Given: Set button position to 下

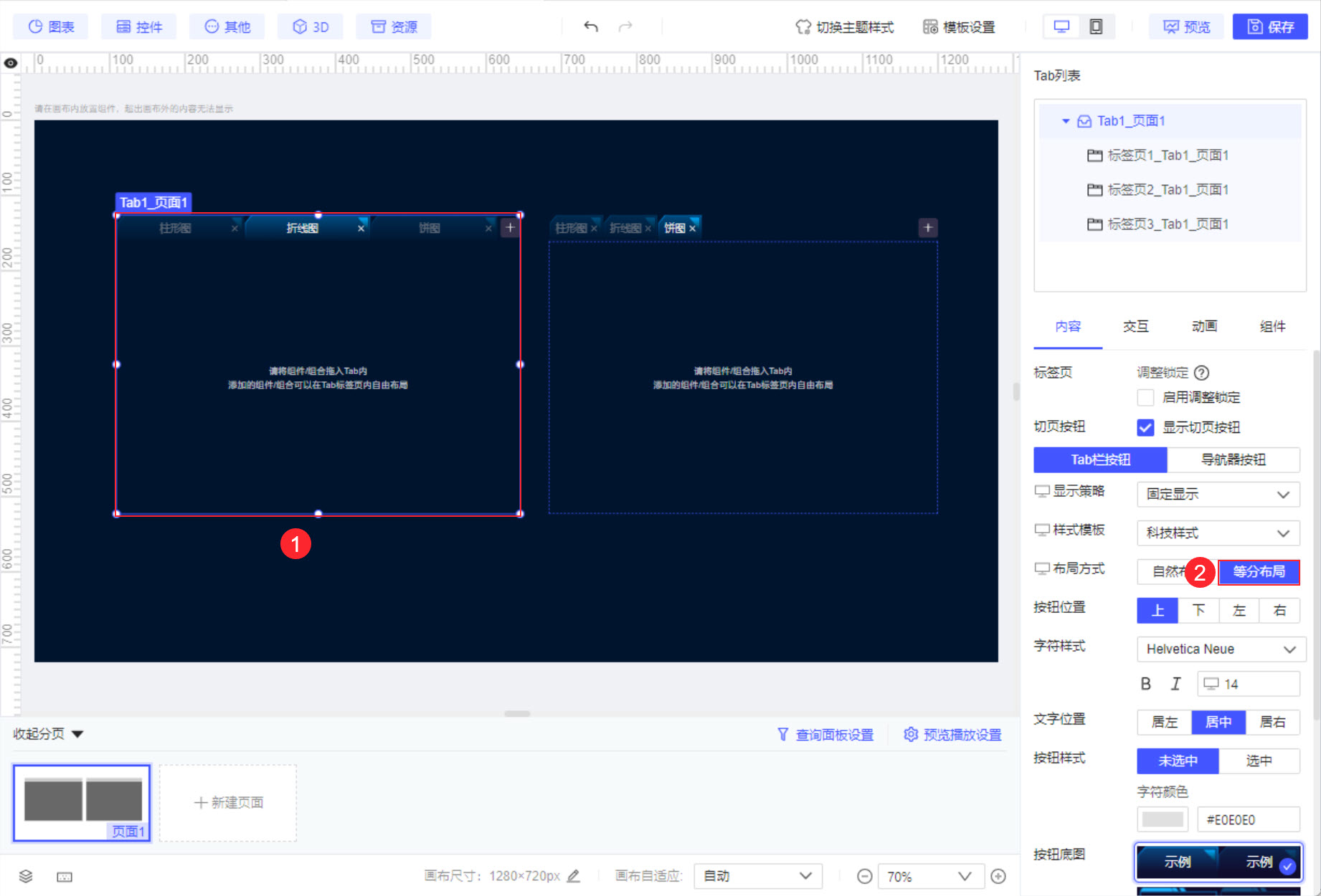Looking at the screenshot, I should (x=1198, y=610).
